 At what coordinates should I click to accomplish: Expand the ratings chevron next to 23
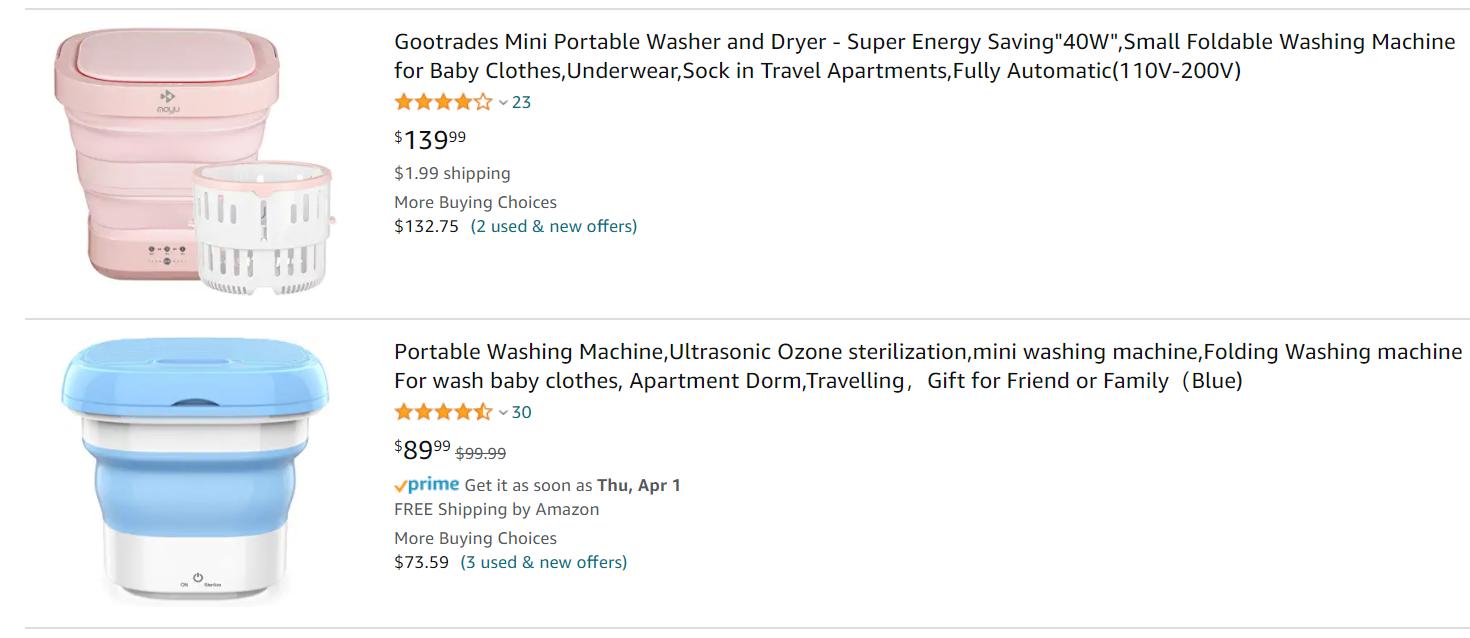(503, 102)
